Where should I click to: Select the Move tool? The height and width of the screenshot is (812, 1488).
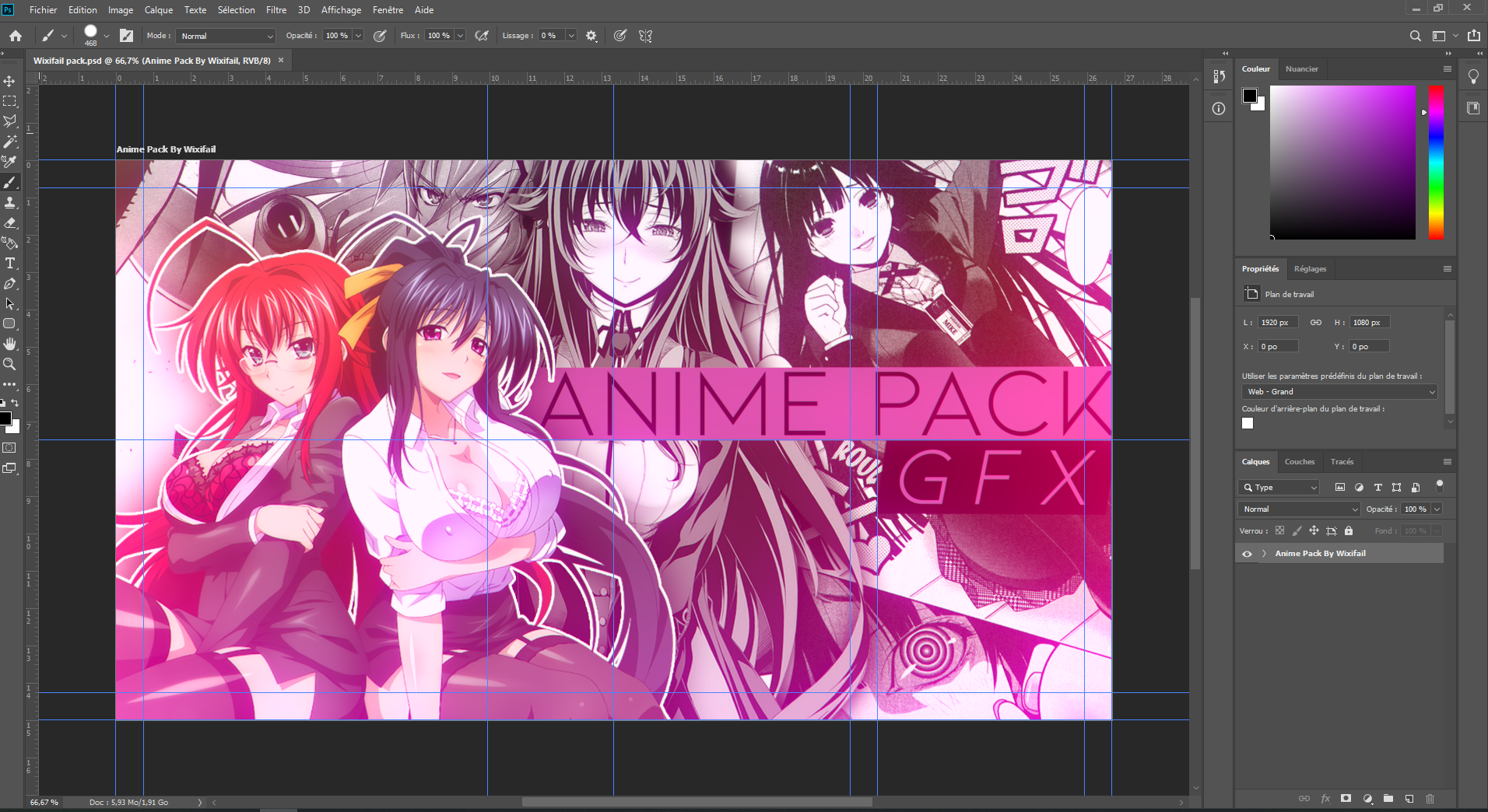(x=9, y=81)
